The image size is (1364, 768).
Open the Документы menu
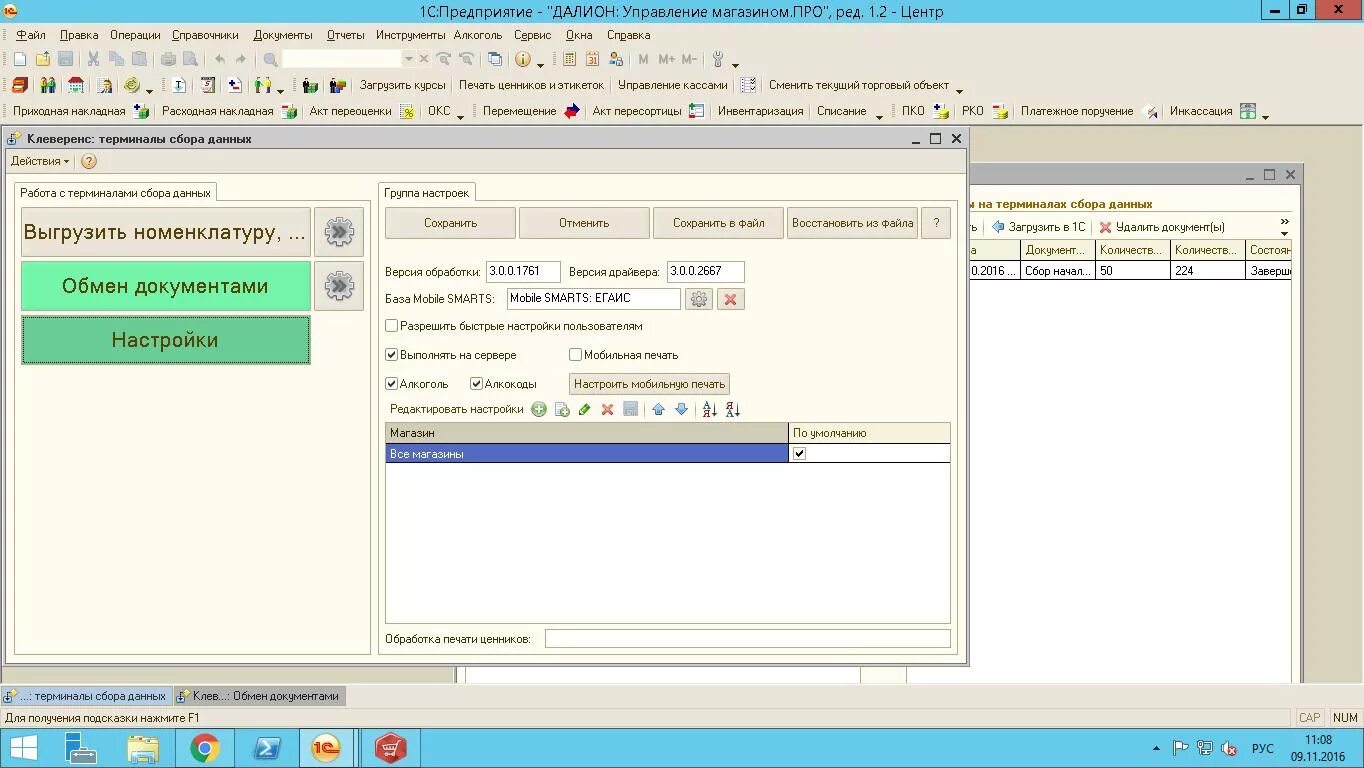pyautogui.click(x=283, y=35)
